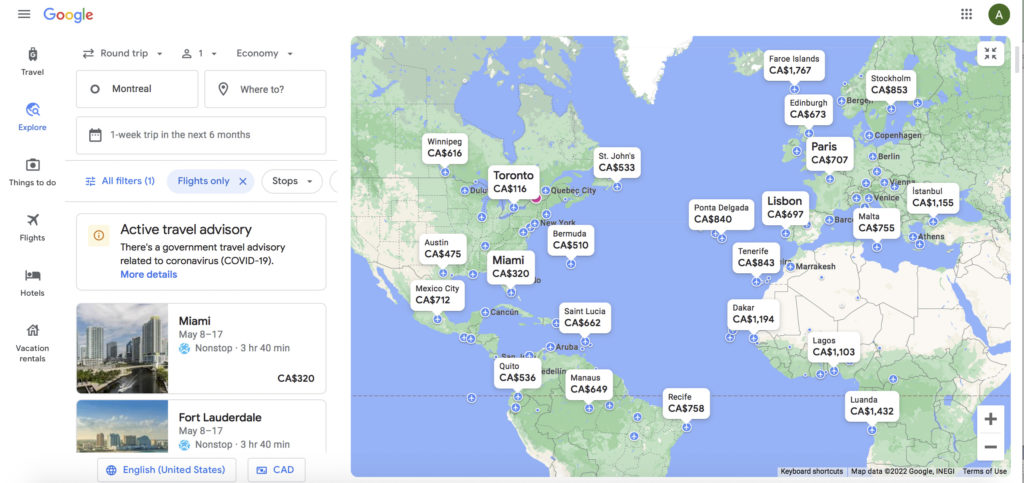
Task: Remove the Flights only filter
Action: 242,181
